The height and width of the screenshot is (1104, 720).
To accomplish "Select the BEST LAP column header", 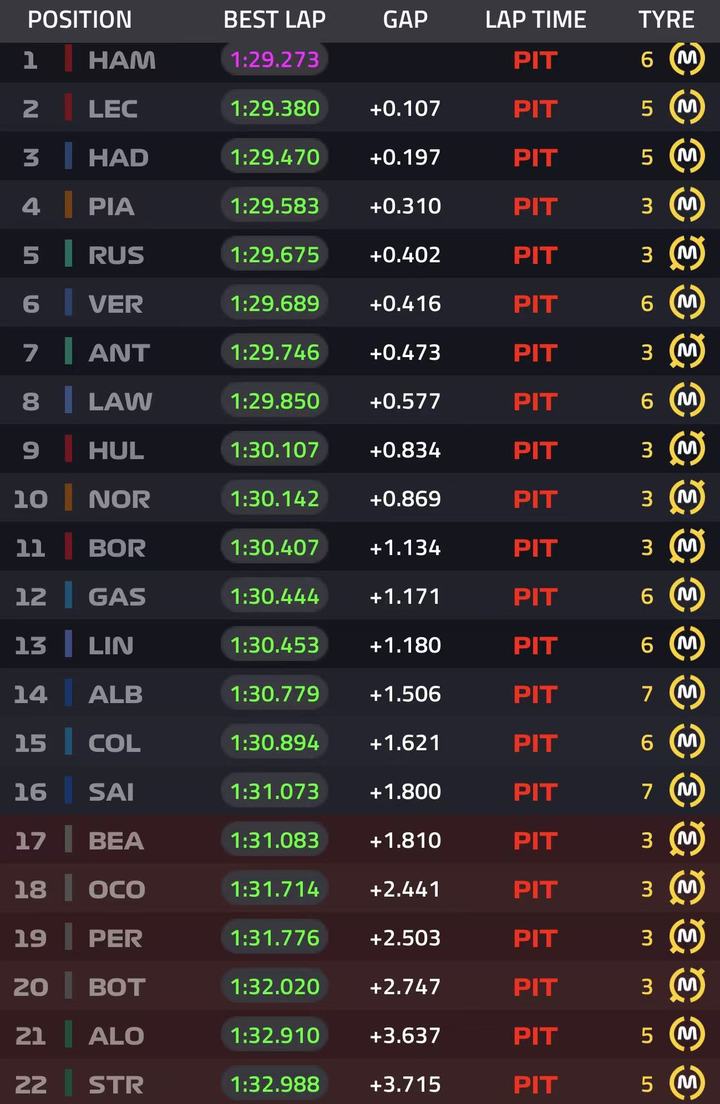I will pyautogui.click(x=274, y=20).
